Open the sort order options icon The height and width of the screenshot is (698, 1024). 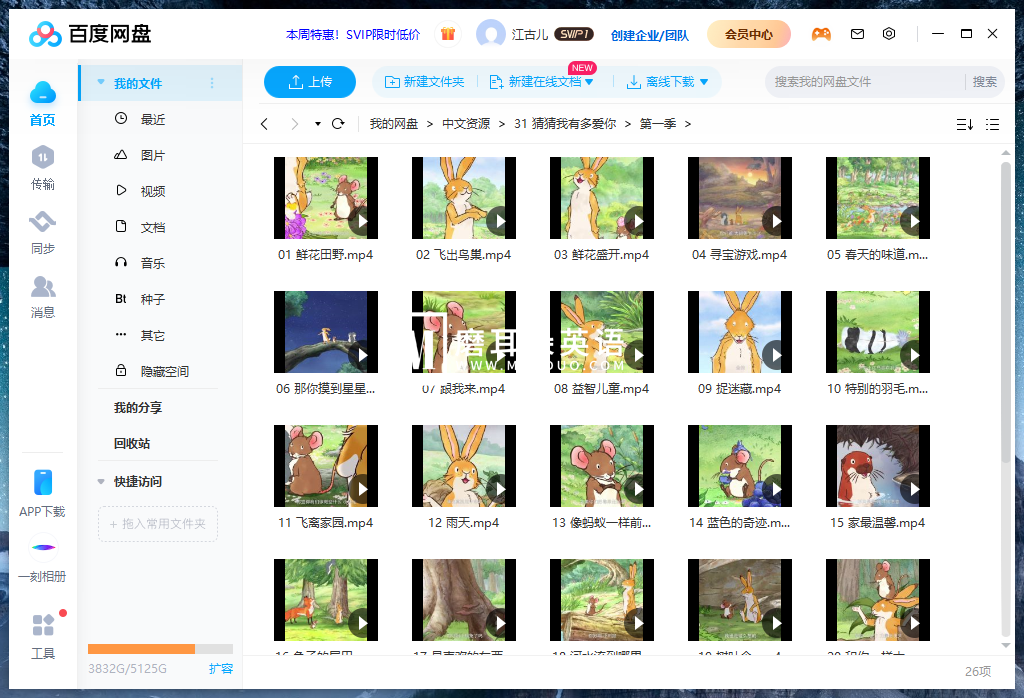964,124
